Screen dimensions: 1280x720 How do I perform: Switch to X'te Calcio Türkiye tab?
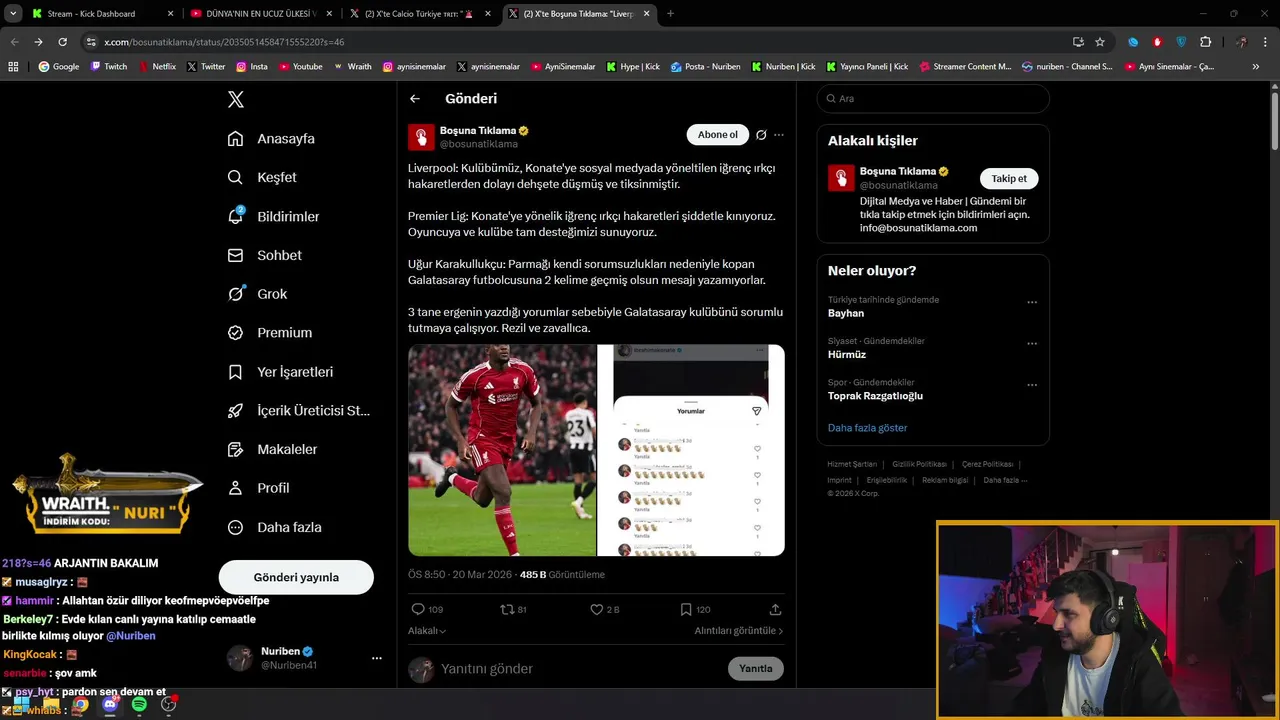418,14
